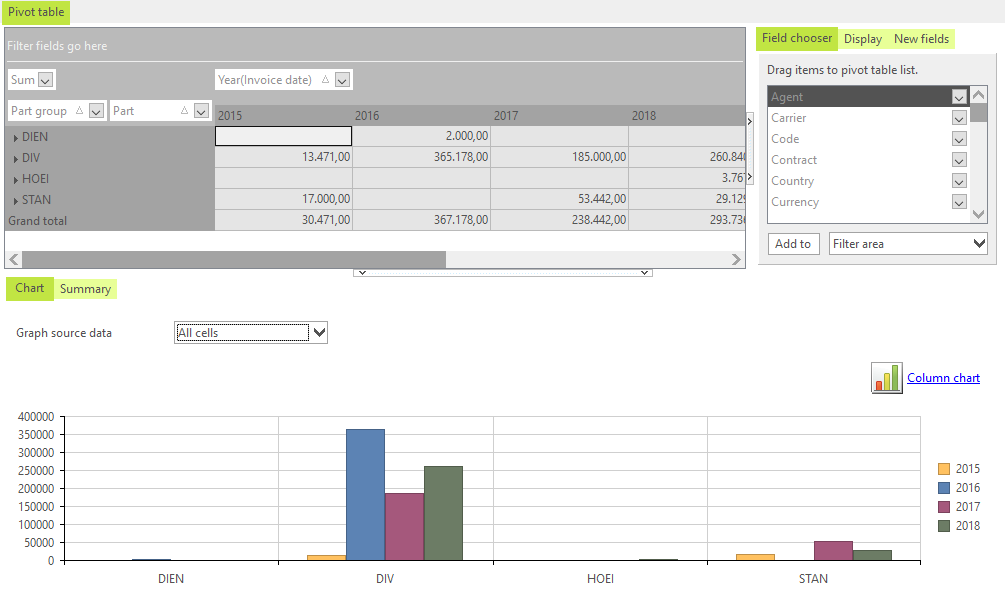1005x604 pixels.
Task: Open the Agent field dropdown in field chooser
Action: (x=958, y=96)
